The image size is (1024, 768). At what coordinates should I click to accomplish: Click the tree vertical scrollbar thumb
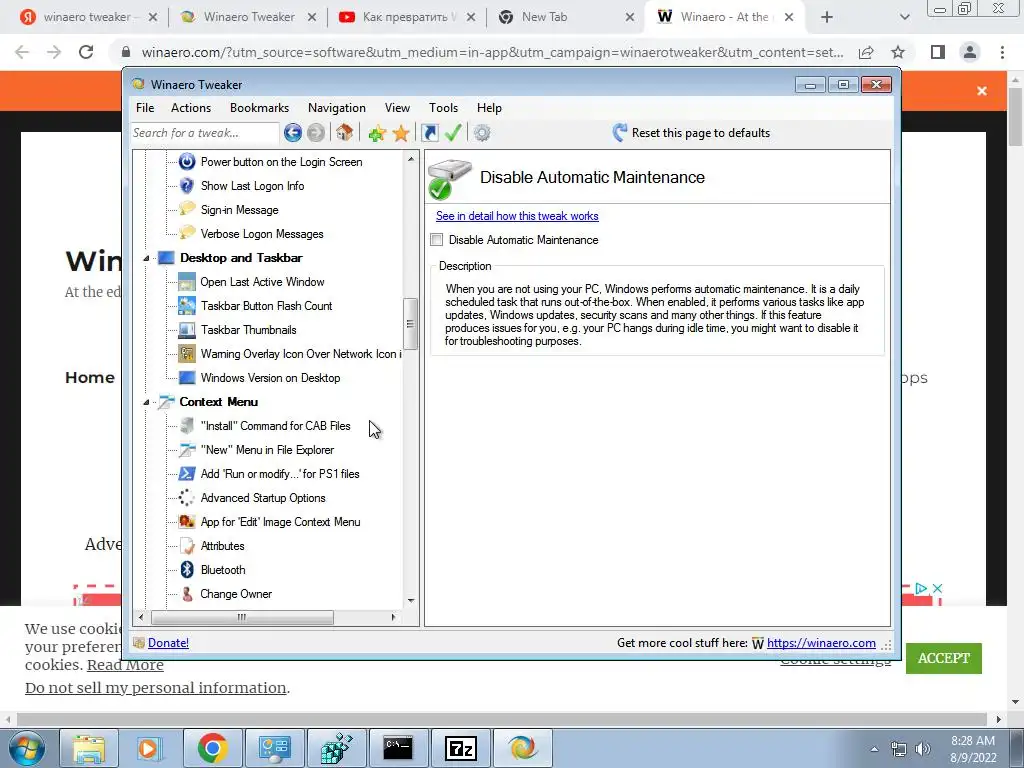[411, 324]
